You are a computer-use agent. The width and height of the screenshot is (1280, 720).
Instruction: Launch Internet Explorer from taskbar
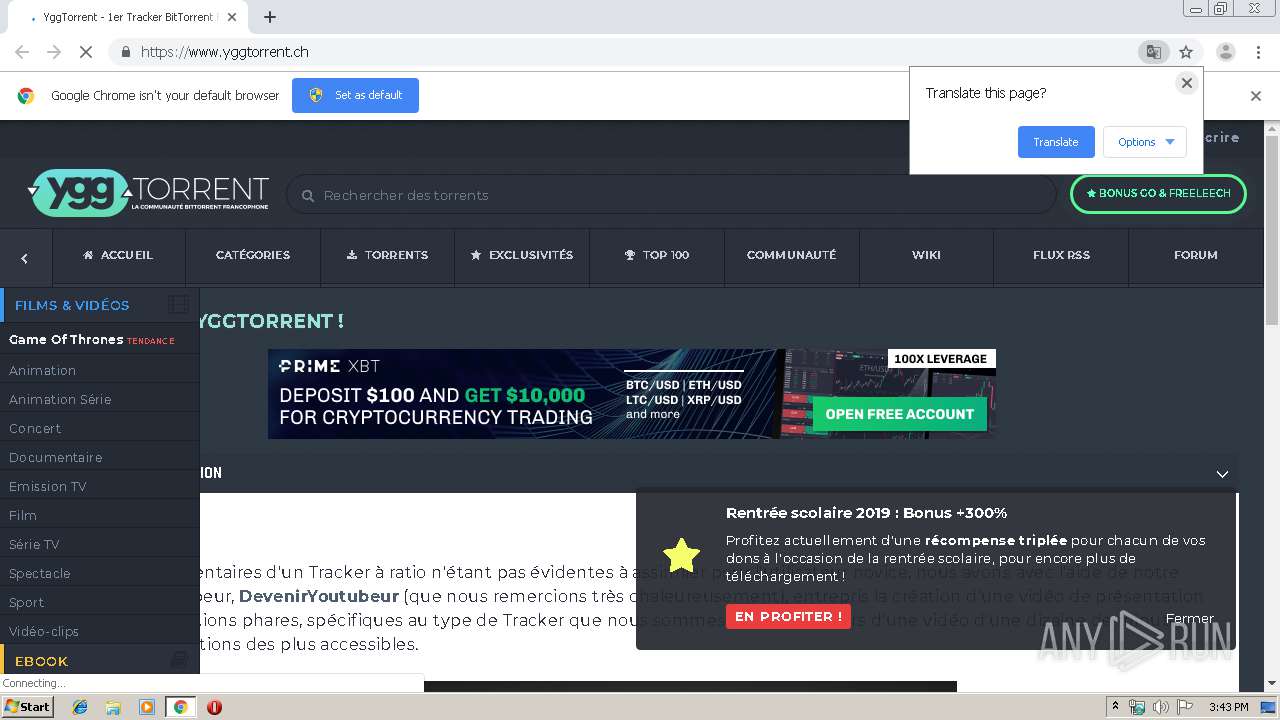pyautogui.click(x=80, y=707)
